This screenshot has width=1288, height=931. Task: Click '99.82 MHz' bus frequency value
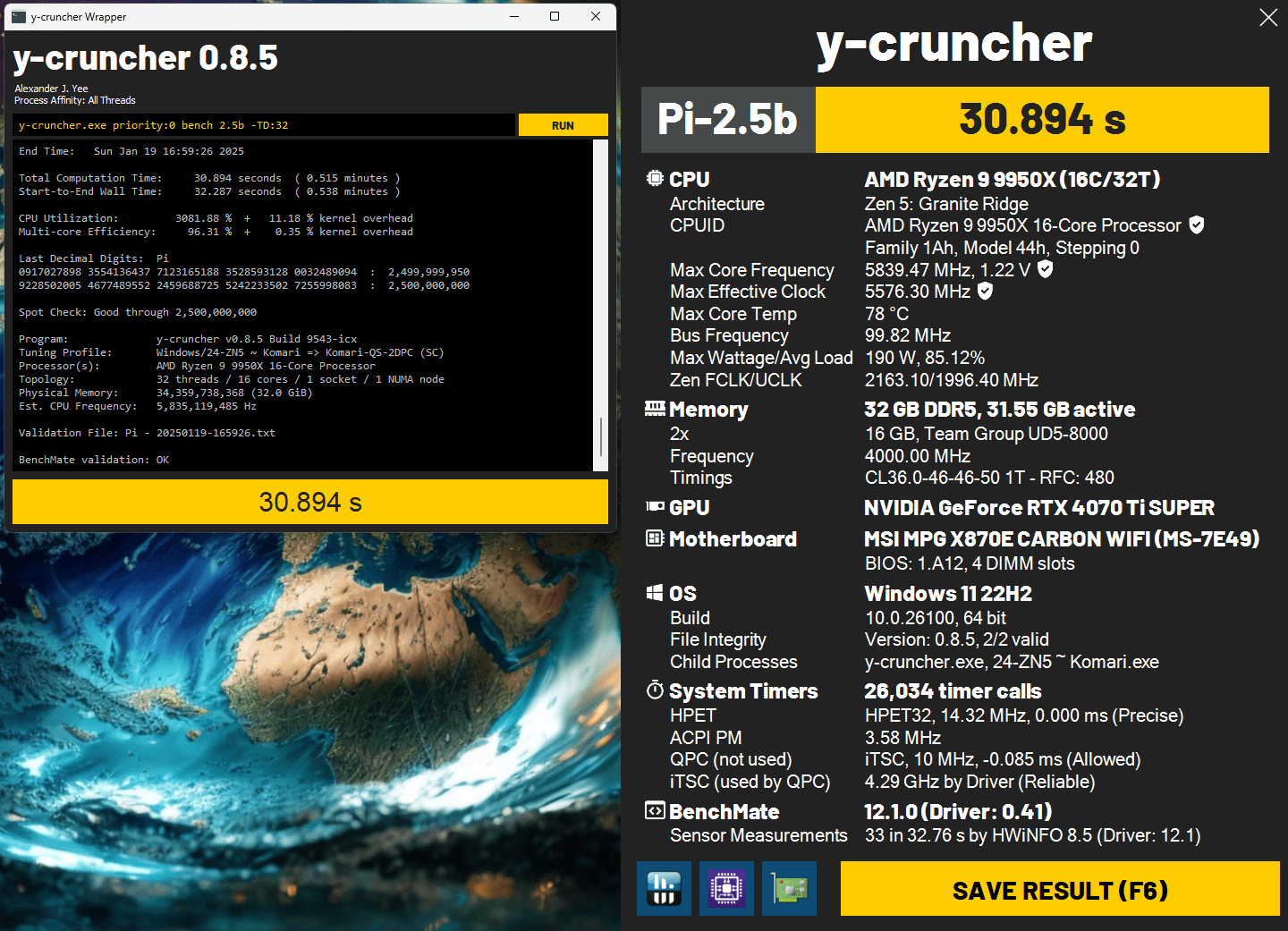coord(908,335)
